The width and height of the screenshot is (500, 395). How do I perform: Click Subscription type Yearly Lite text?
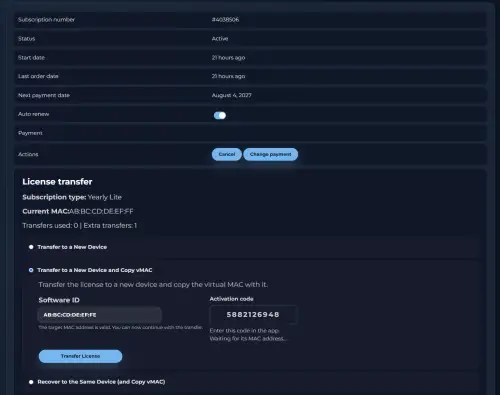point(72,197)
